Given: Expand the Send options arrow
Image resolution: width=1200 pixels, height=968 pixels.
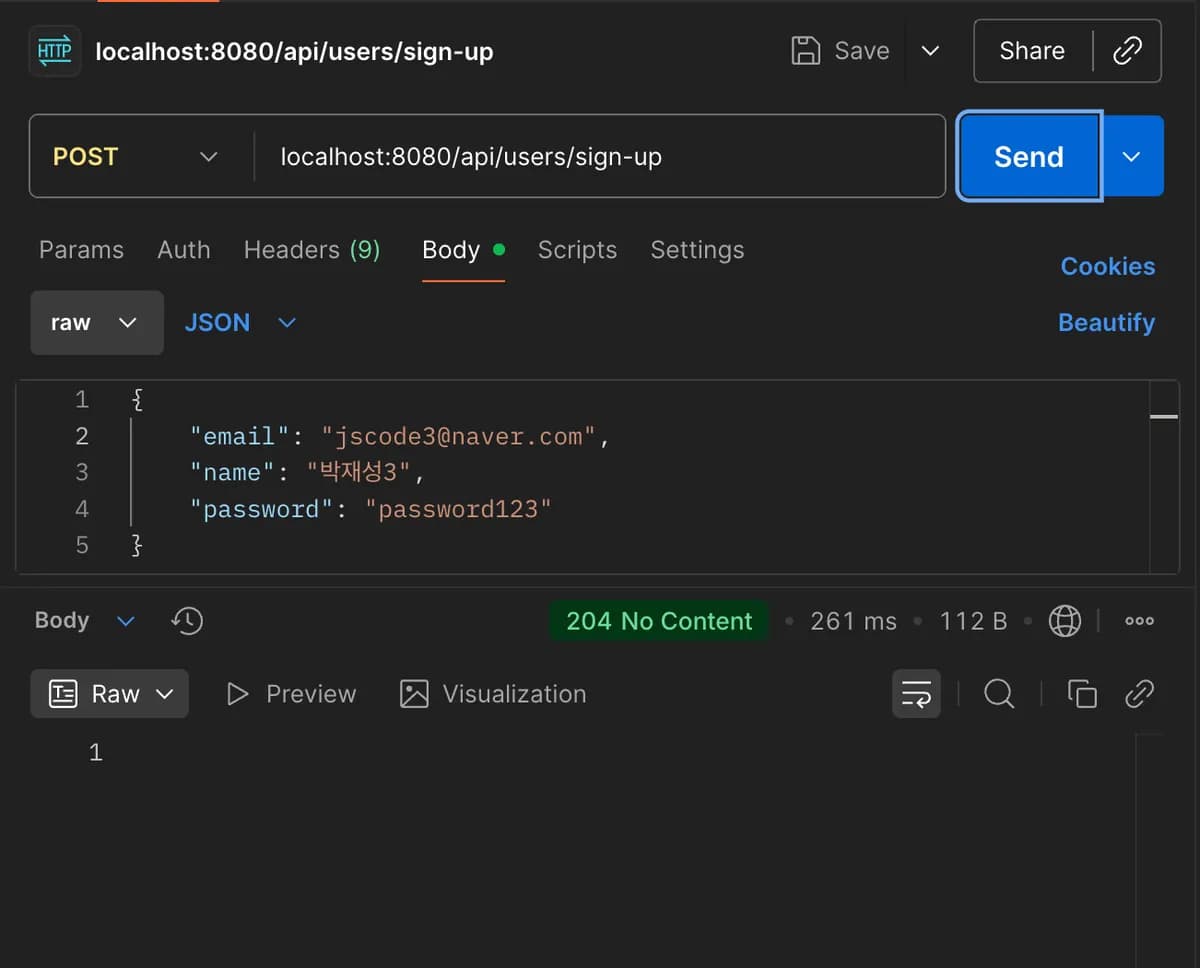Looking at the screenshot, I should [1132, 157].
